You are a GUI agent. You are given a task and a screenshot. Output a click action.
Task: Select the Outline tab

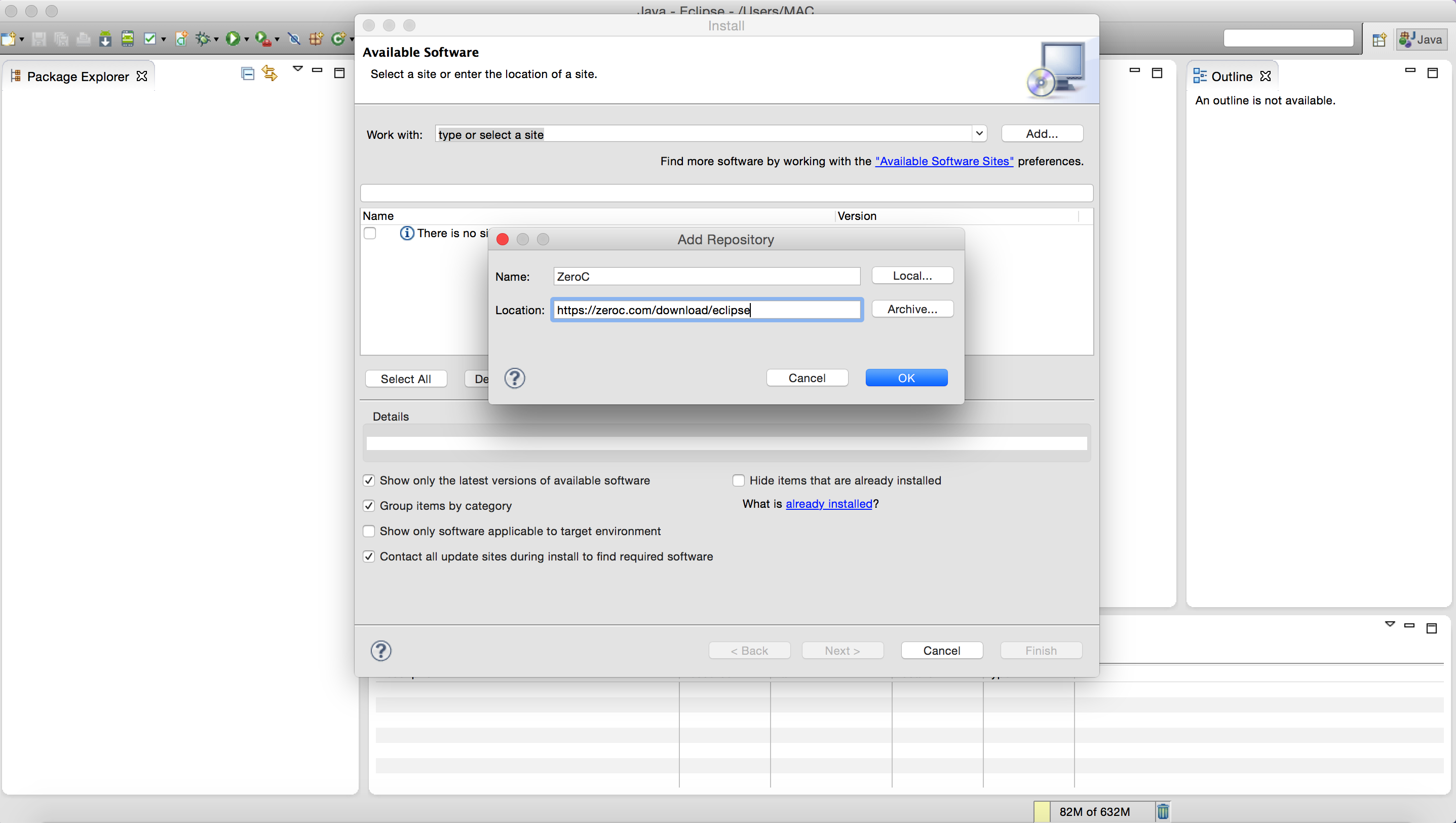click(1231, 77)
